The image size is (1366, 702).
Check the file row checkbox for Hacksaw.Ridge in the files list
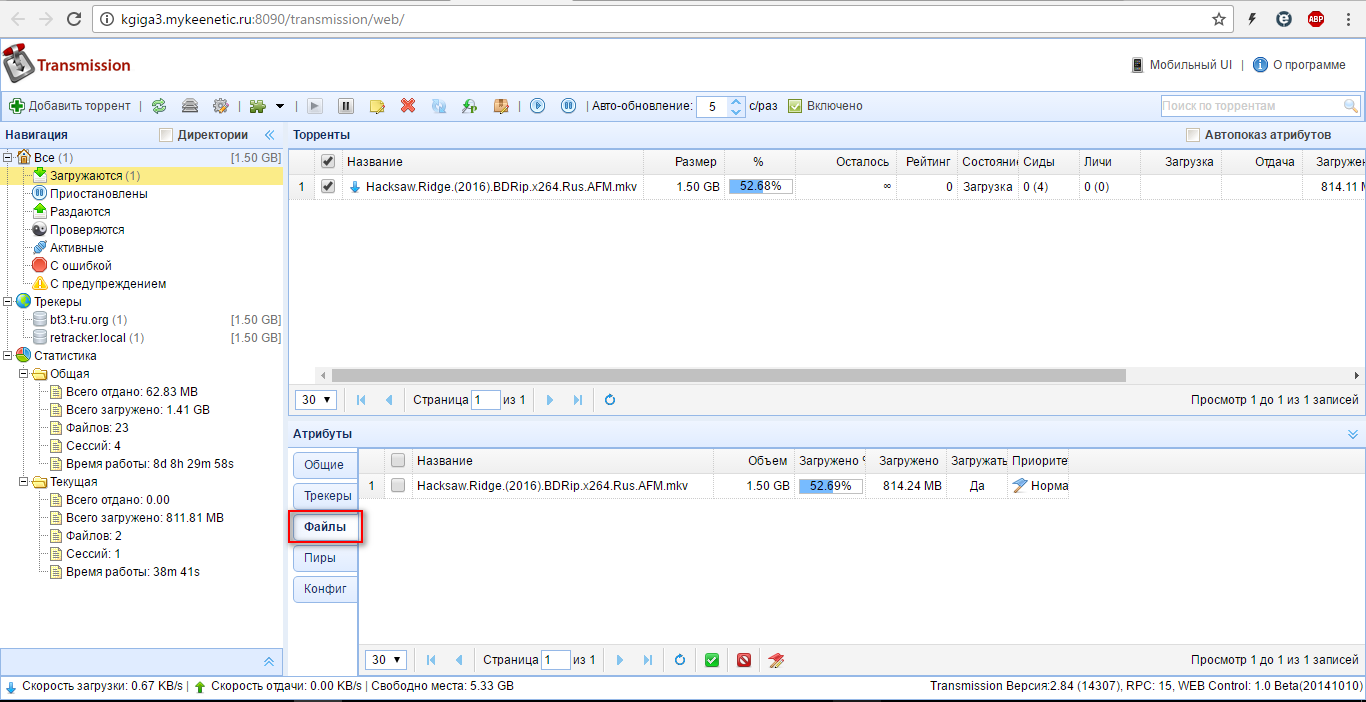(x=398, y=486)
